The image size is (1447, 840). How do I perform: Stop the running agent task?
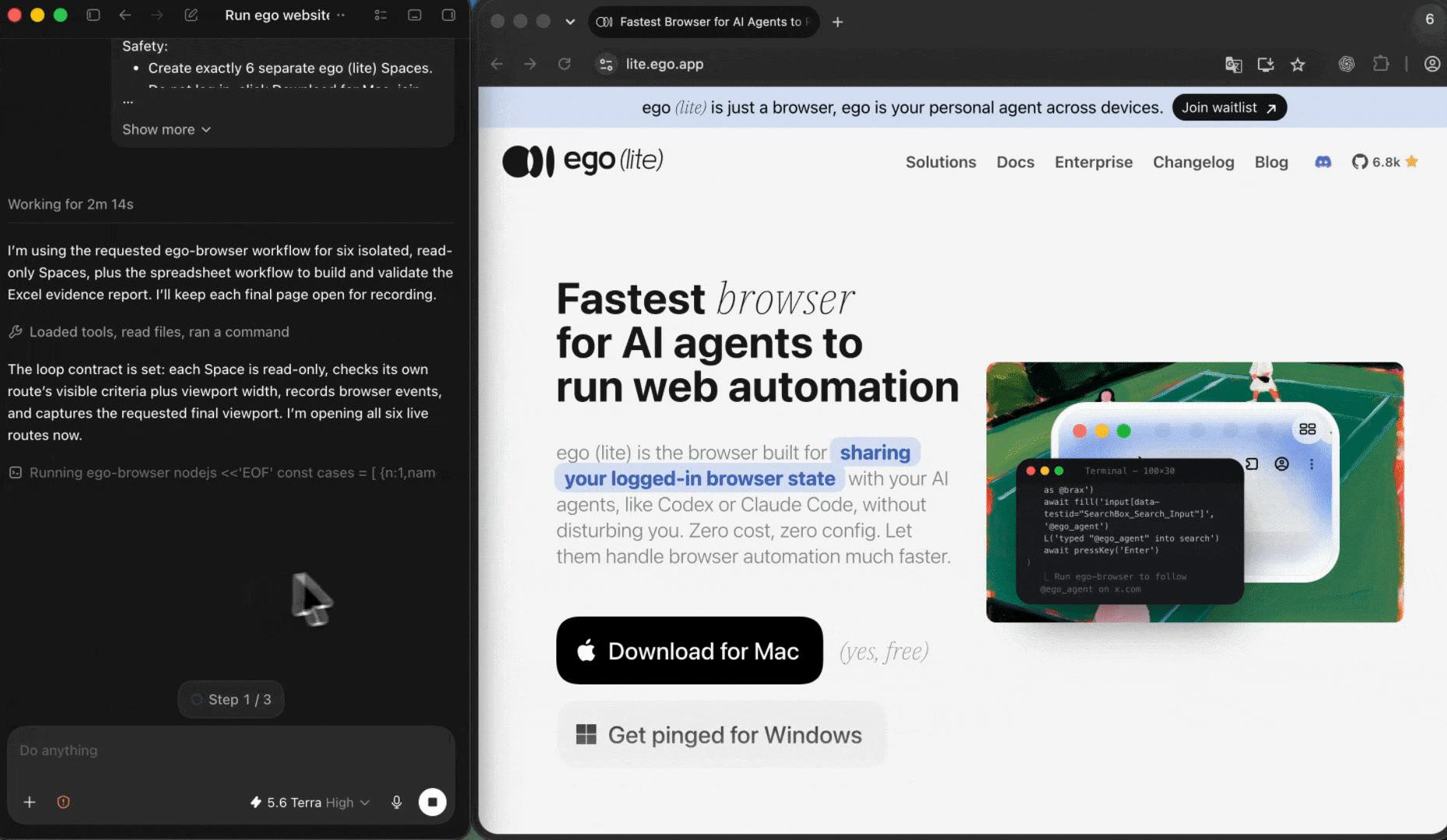(433, 802)
